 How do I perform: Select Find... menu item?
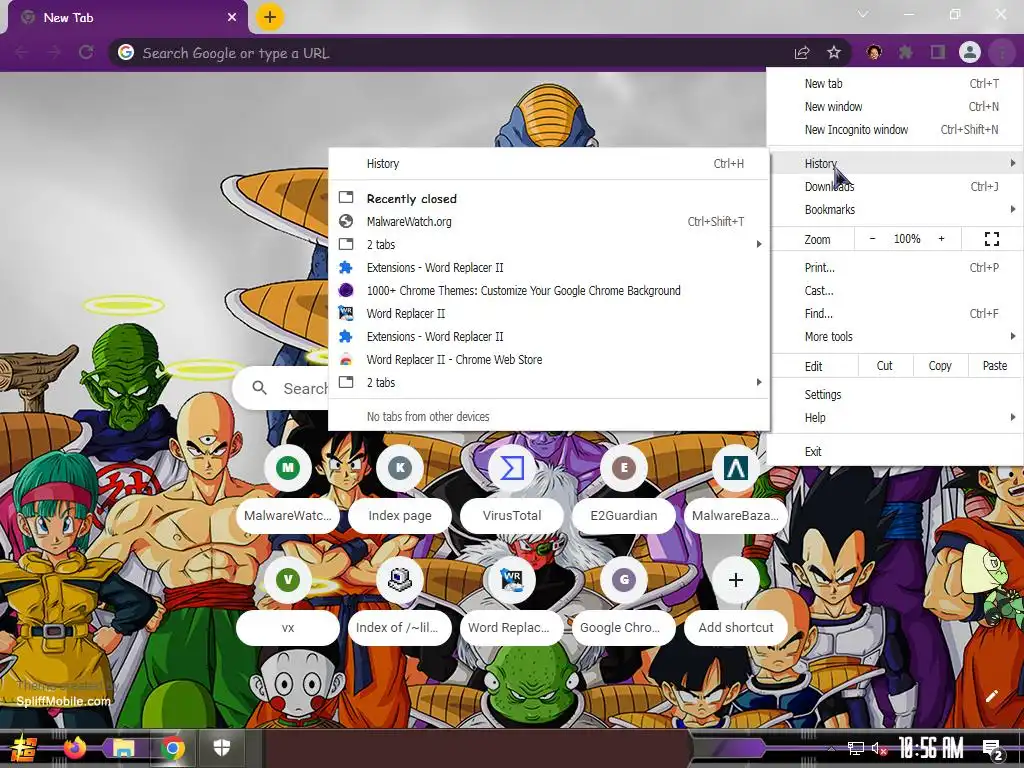click(896, 313)
